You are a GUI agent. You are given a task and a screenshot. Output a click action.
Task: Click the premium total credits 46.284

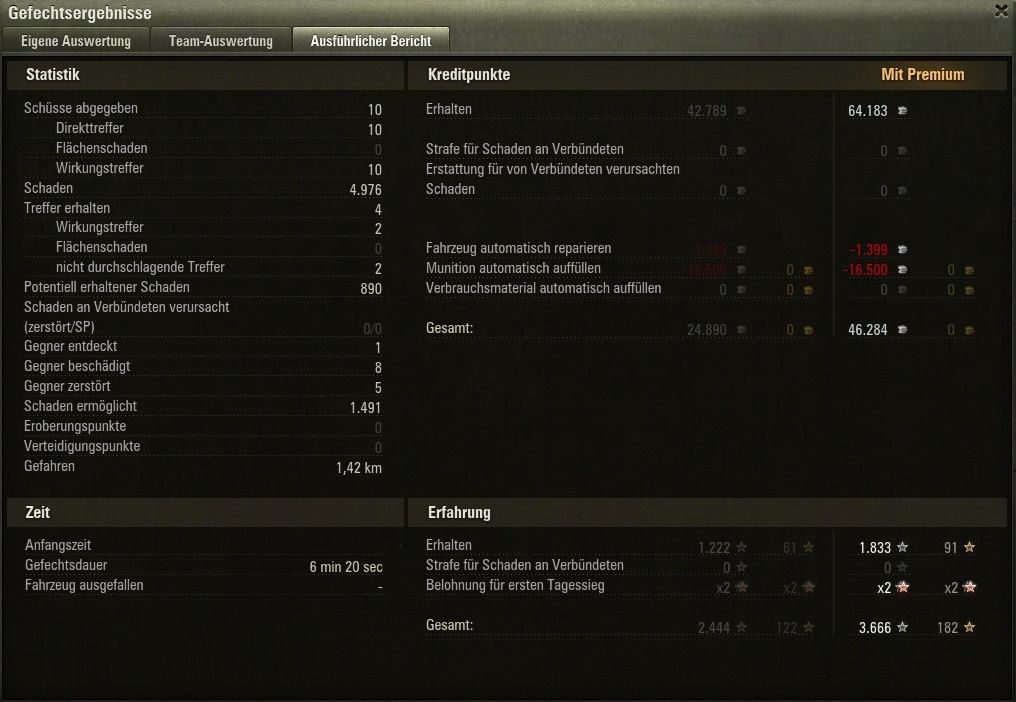click(868, 330)
